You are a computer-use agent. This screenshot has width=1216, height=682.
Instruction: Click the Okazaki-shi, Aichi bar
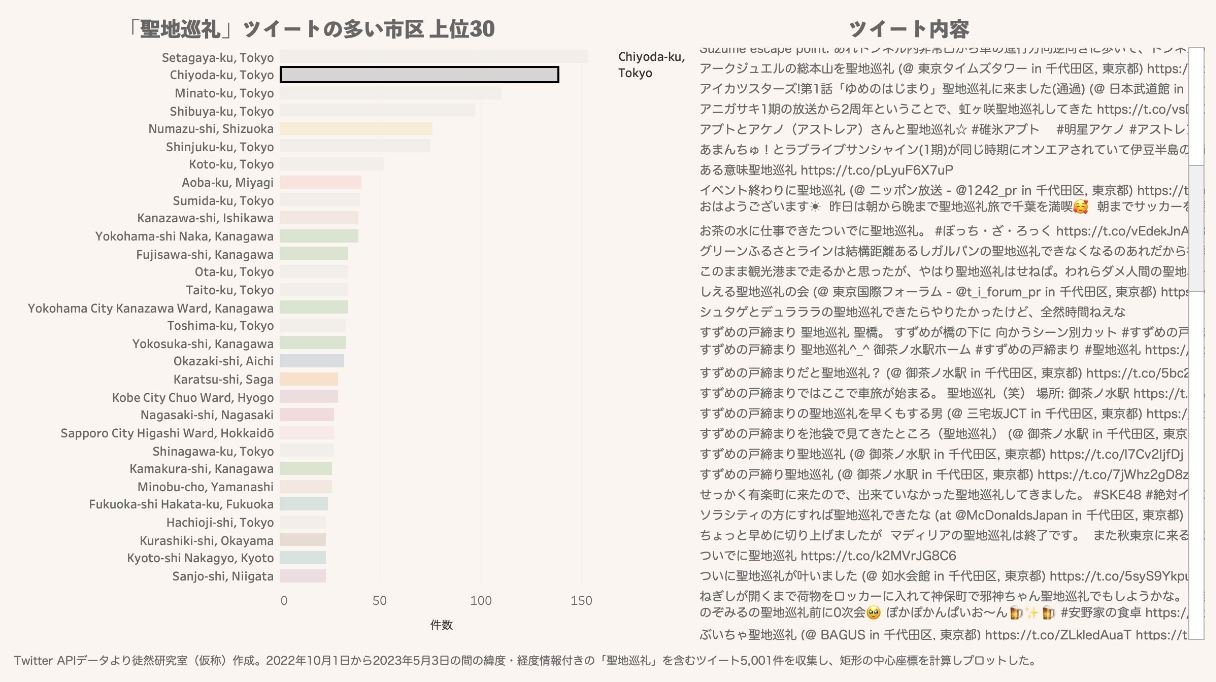pos(312,361)
